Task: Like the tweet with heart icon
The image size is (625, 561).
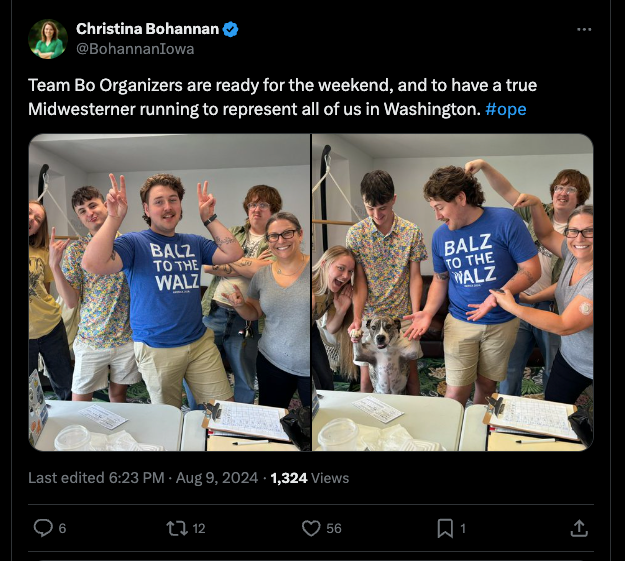Action: [311, 528]
